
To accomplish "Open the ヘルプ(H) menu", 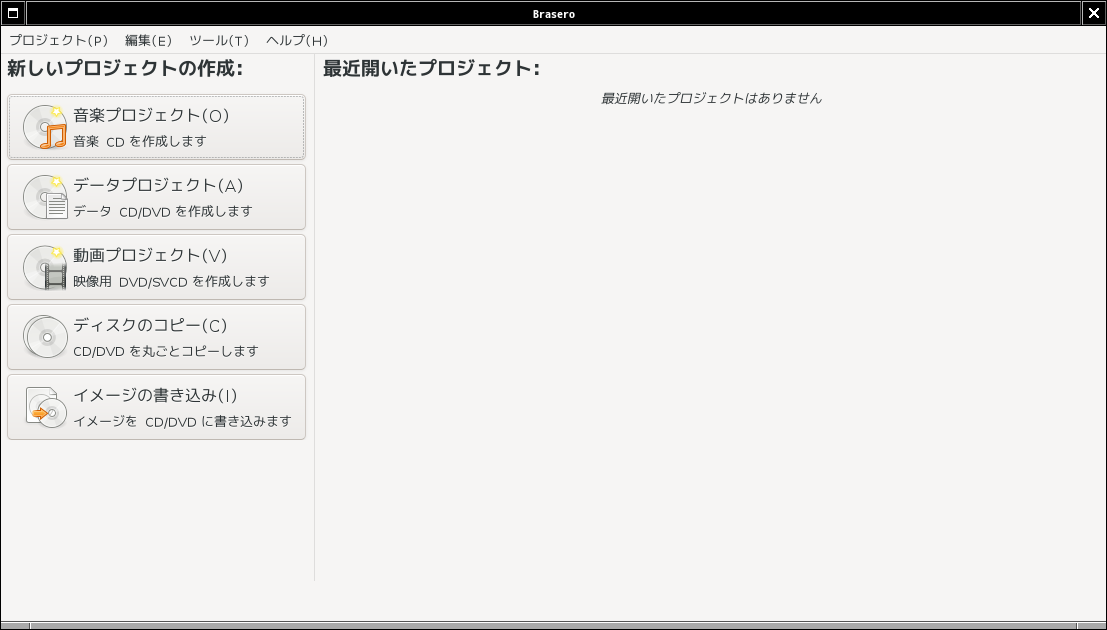I will [297, 40].
